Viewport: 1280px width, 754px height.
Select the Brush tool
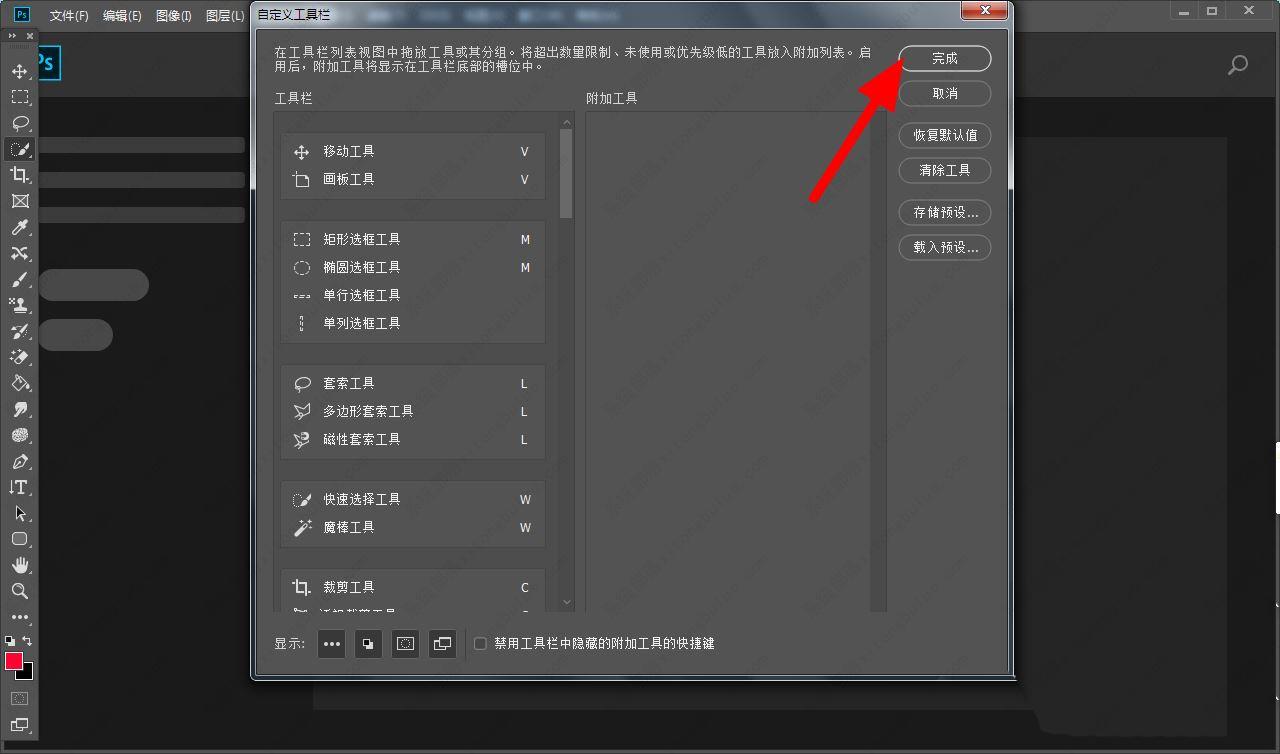pos(20,280)
